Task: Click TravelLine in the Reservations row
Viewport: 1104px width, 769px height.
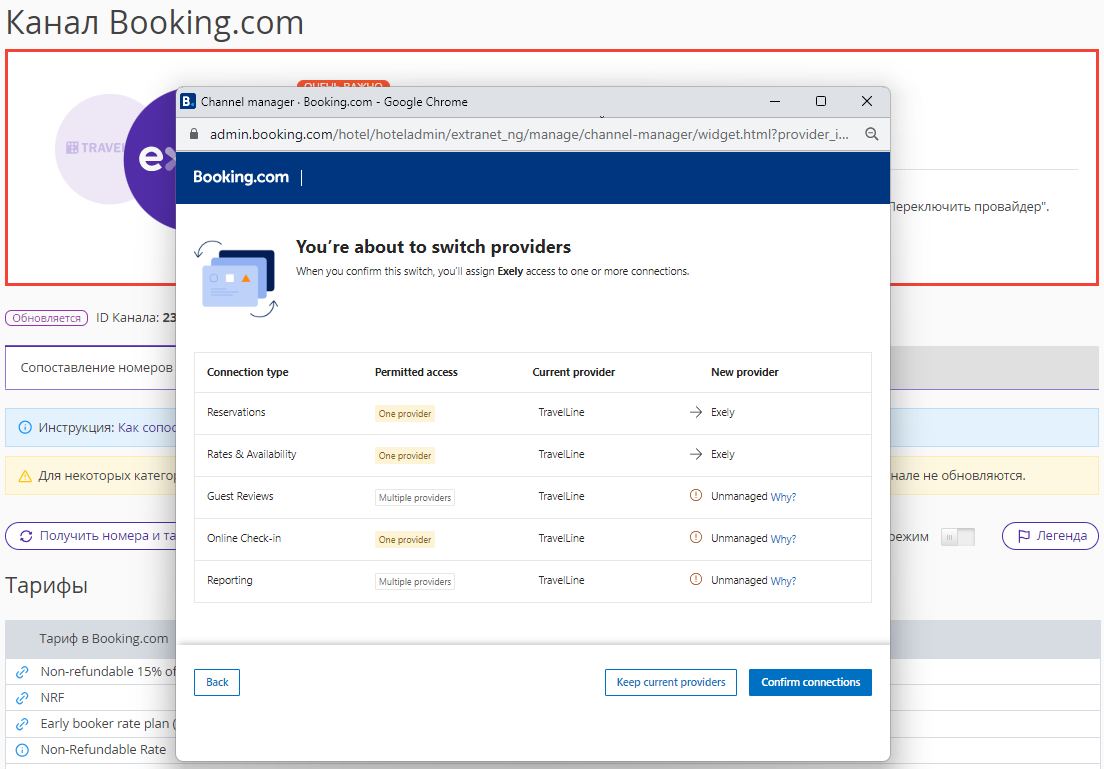Action: click(x=561, y=412)
